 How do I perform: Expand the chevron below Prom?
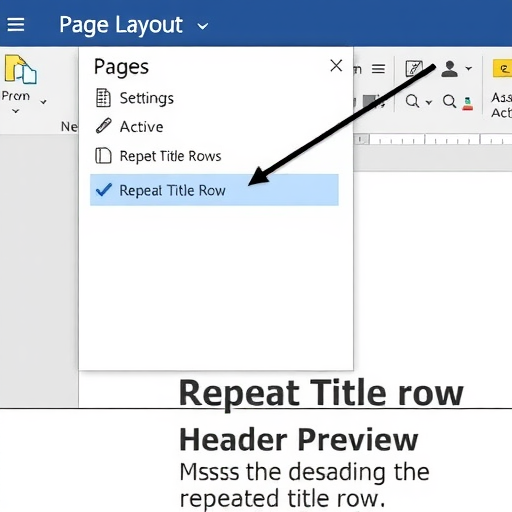(16, 111)
